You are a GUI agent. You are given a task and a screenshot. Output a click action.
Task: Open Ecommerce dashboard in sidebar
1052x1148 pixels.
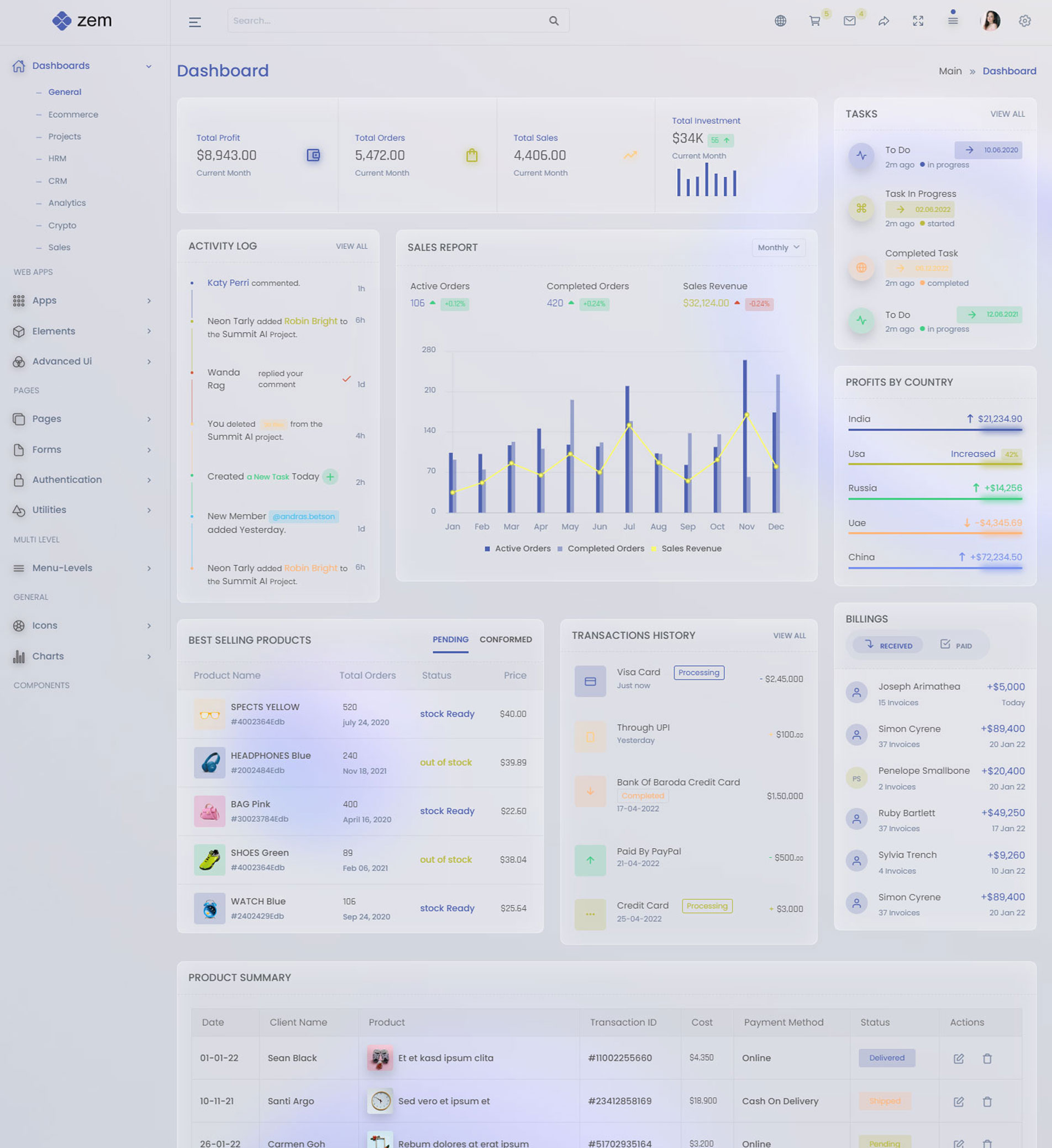coord(73,114)
